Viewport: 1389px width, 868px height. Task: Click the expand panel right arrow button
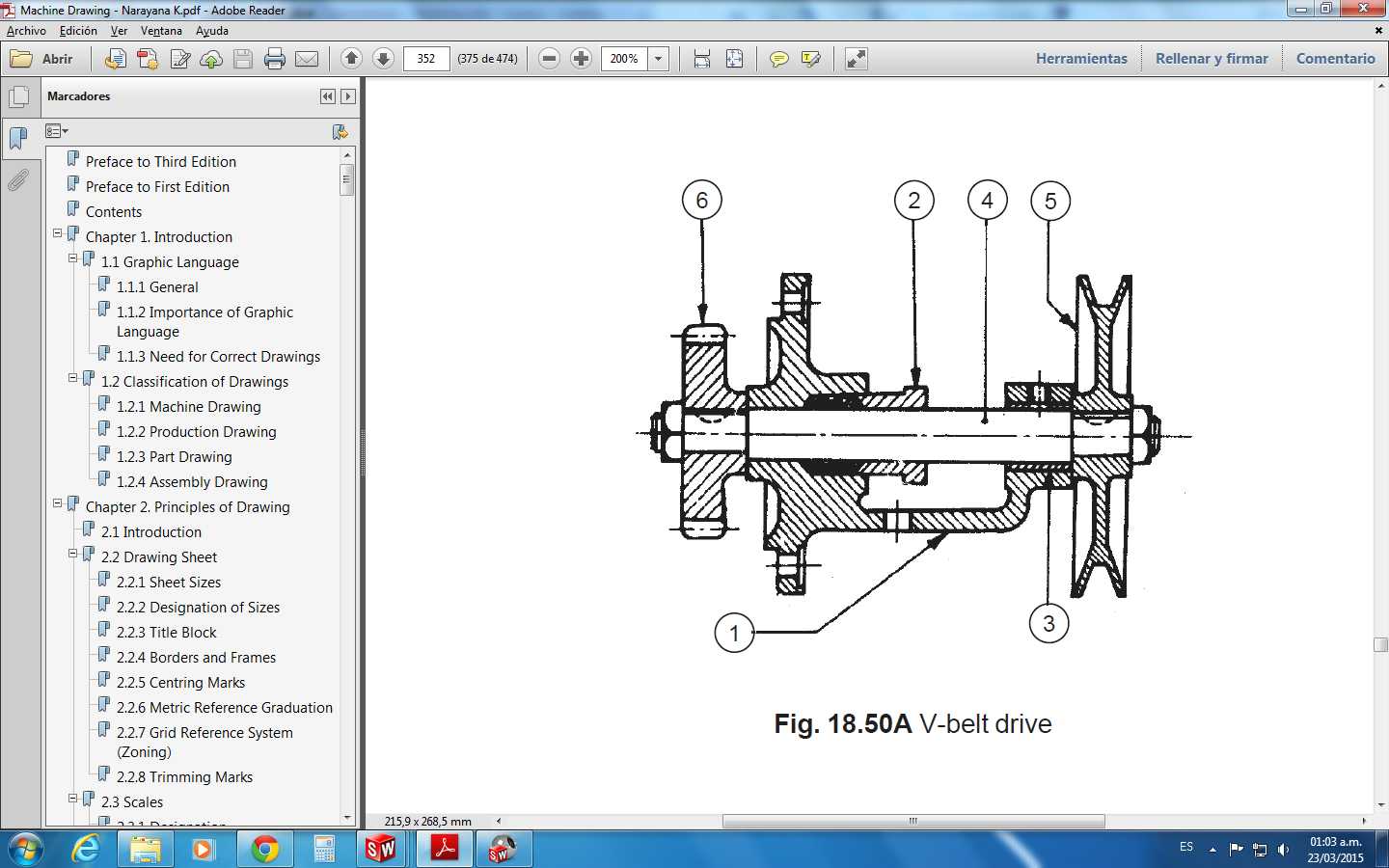pos(348,96)
